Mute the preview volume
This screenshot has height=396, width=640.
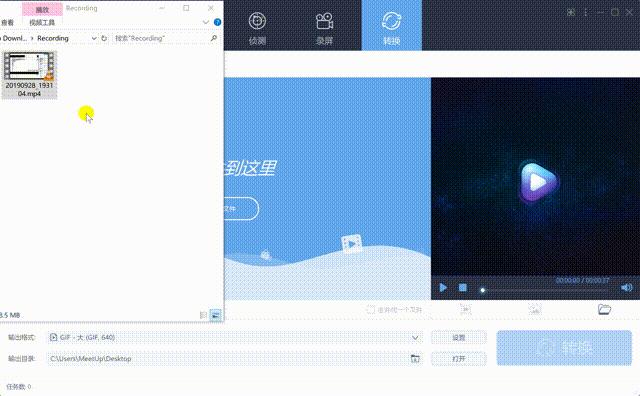[626, 287]
